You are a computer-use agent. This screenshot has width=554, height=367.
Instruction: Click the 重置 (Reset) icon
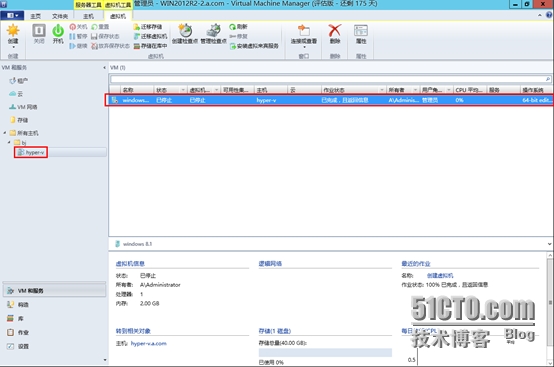pyautogui.click(x=94, y=27)
